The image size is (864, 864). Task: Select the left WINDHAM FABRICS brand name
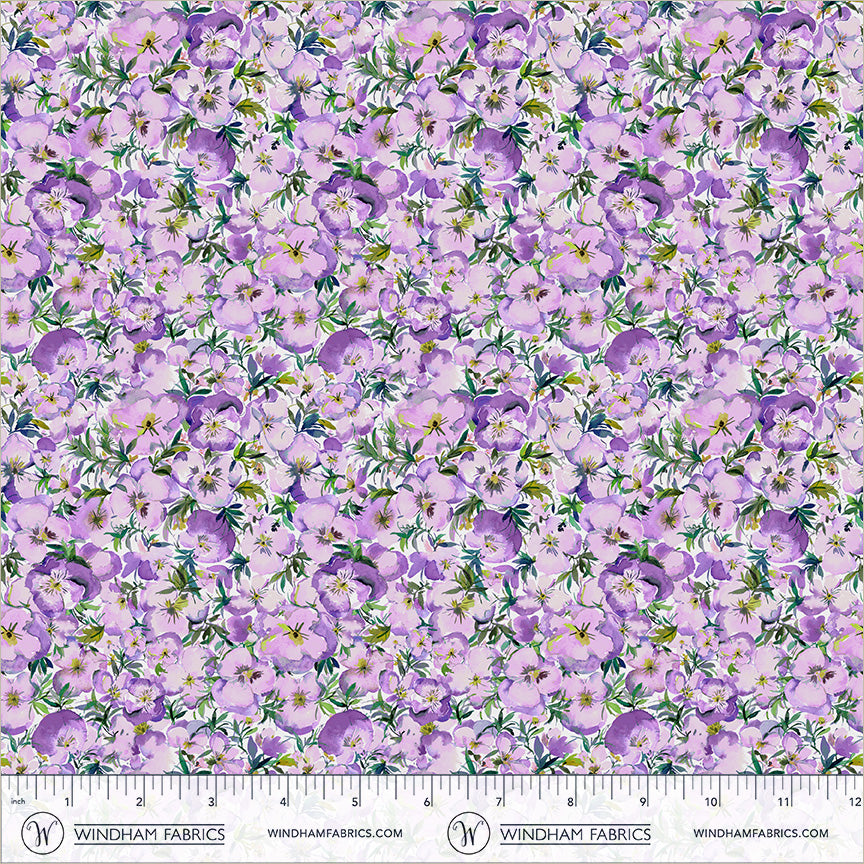pos(150,833)
